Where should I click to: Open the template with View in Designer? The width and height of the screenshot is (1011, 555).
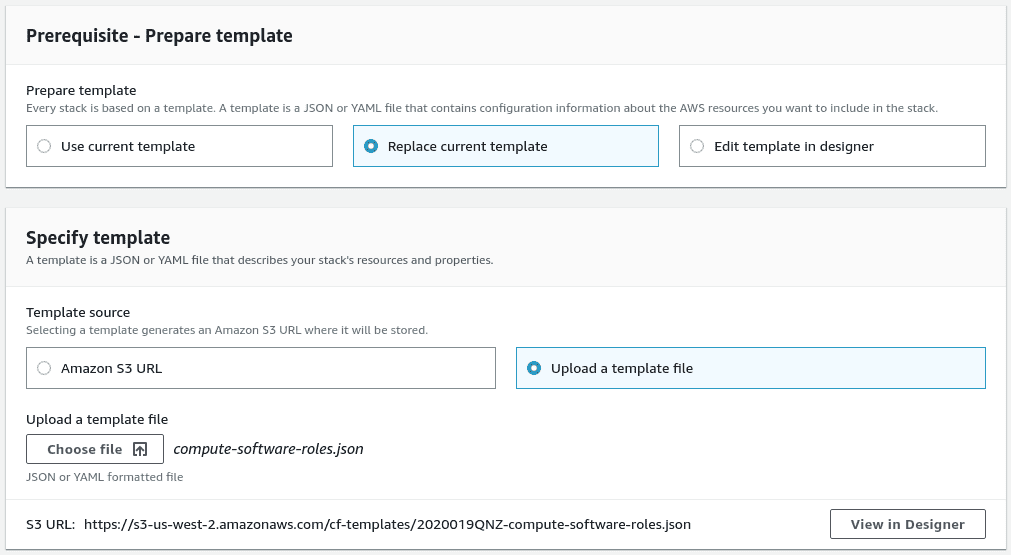click(907, 524)
